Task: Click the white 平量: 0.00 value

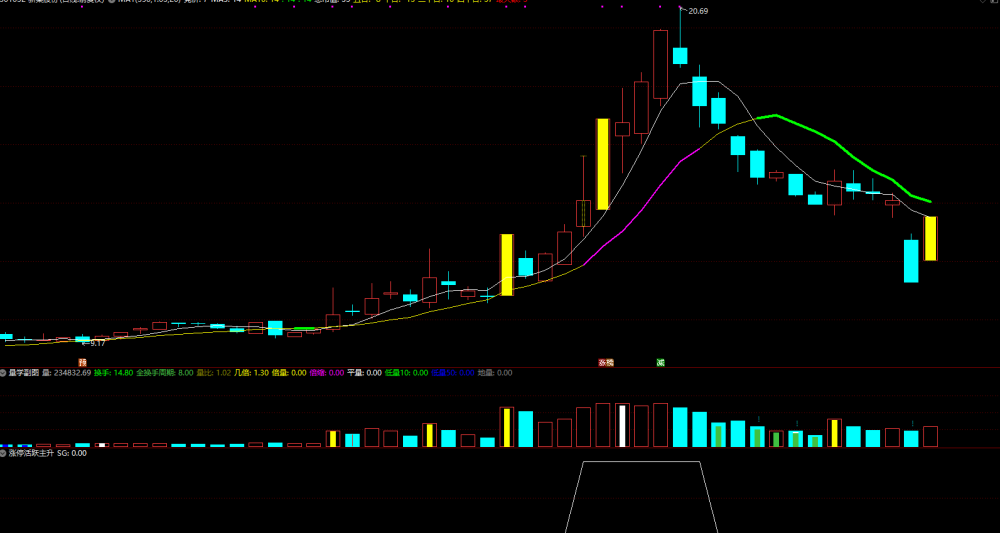Action: [364, 372]
